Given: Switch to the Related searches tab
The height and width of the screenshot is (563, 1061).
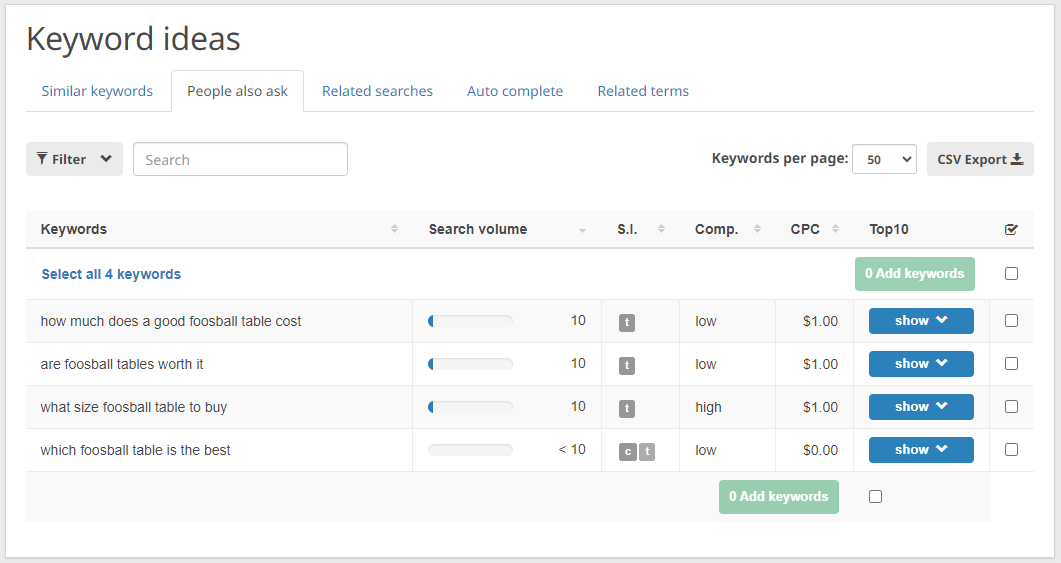Looking at the screenshot, I should point(377,91).
